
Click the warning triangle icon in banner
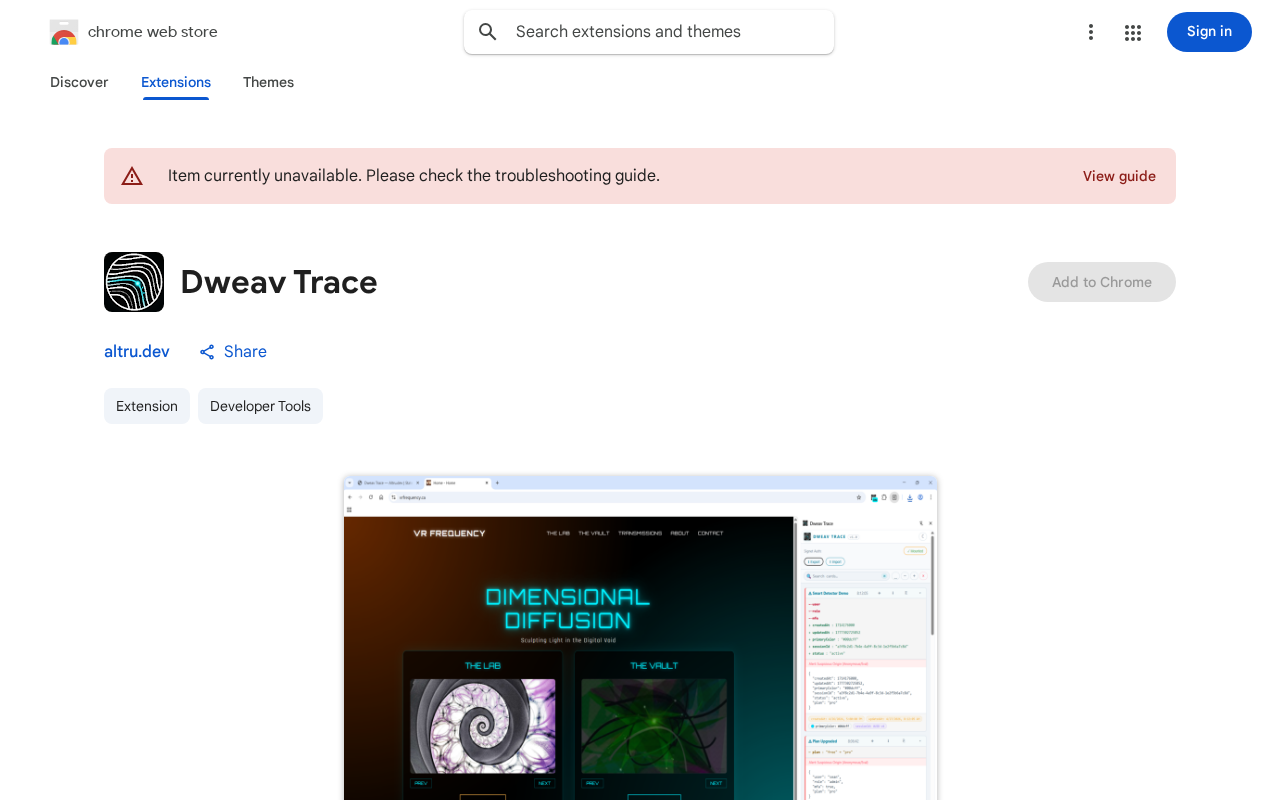[132, 176]
